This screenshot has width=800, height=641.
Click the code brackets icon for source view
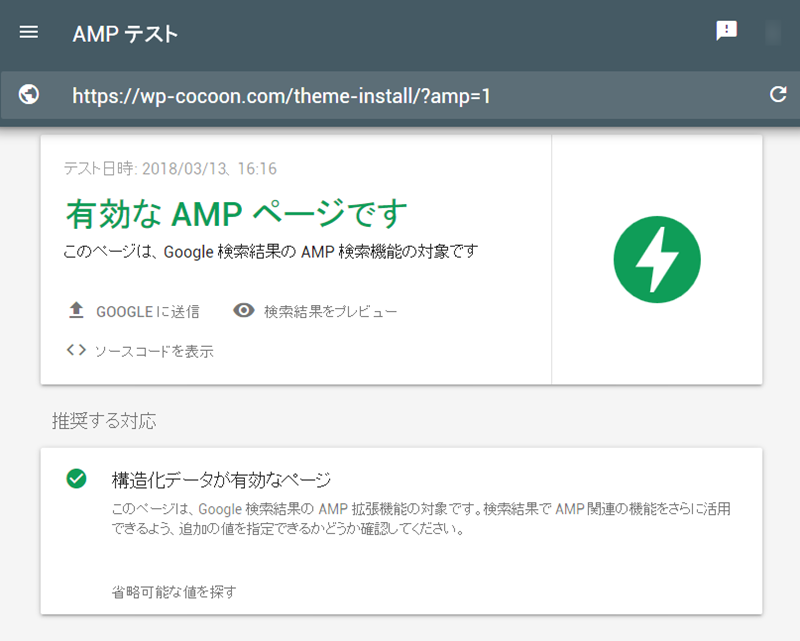(77, 351)
